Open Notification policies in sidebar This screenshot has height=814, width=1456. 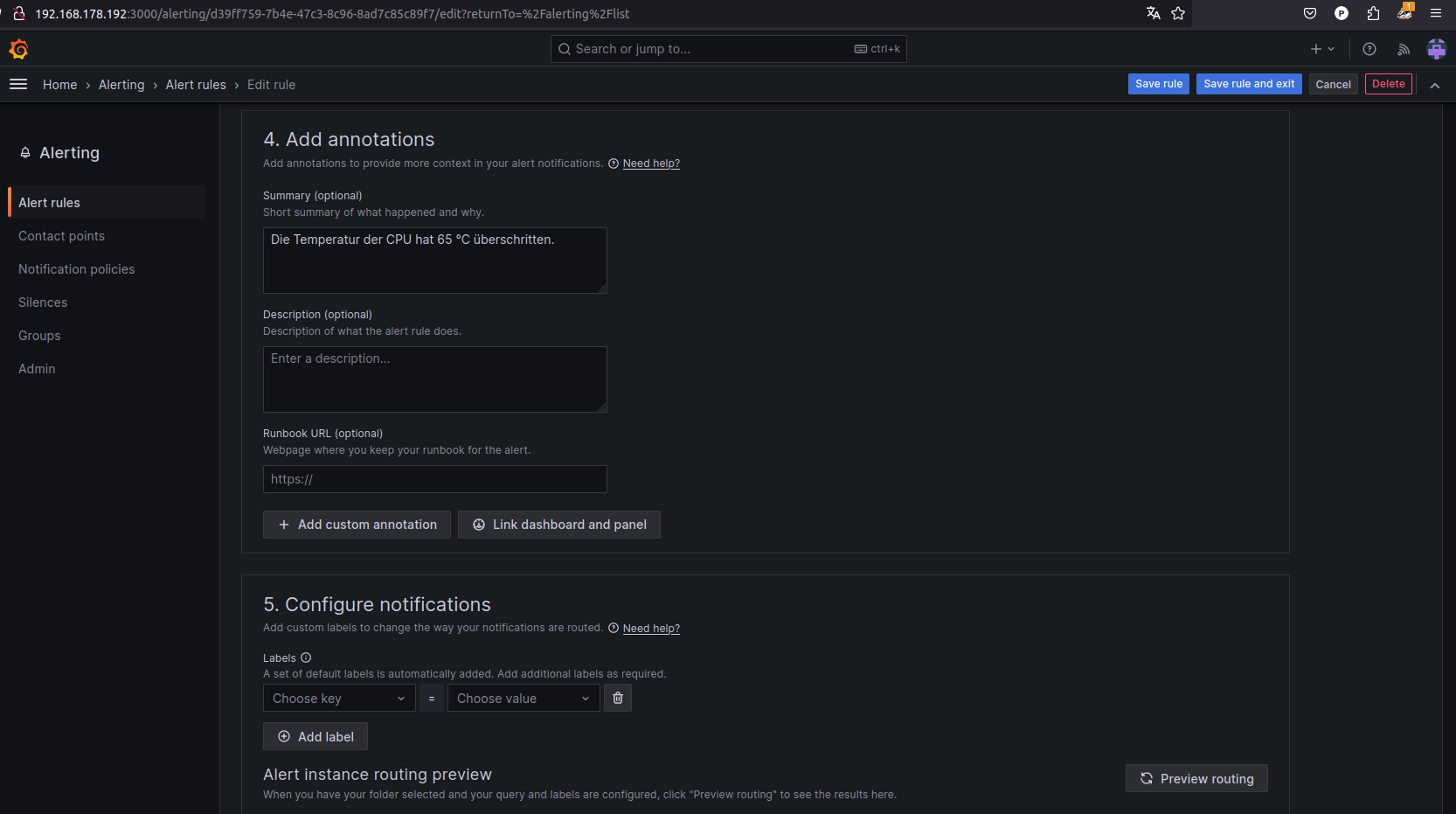[77, 269]
